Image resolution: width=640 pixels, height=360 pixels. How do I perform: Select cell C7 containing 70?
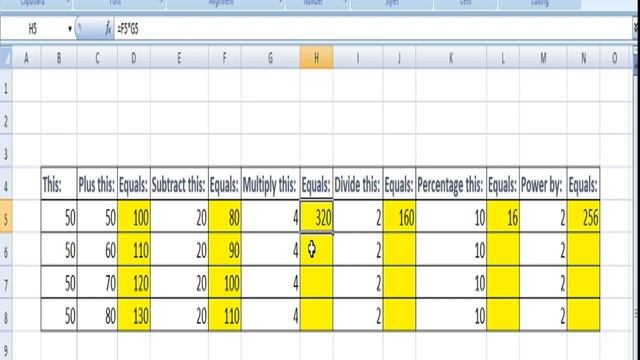tap(97, 282)
